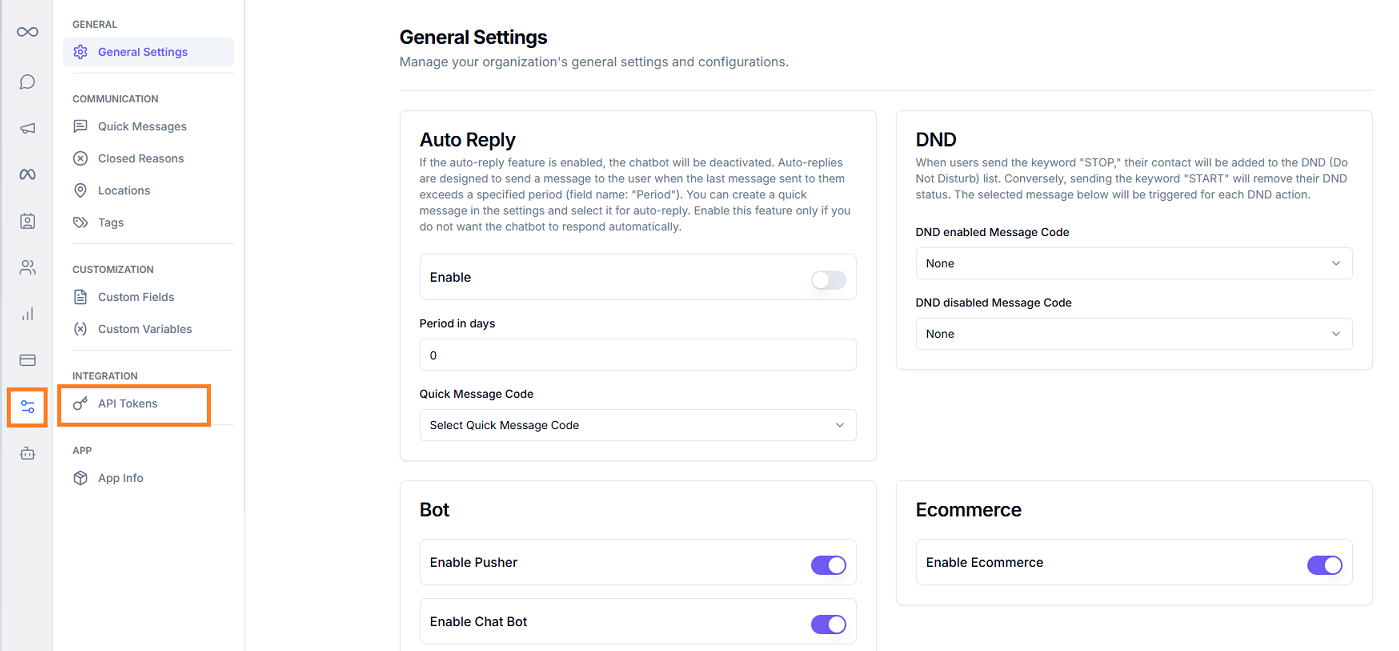Image resolution: width=1399 pixels, height=651 pixels.
Task: Open Custom Fields settings page
Action: pyautogui.click(x=136, y=297)
